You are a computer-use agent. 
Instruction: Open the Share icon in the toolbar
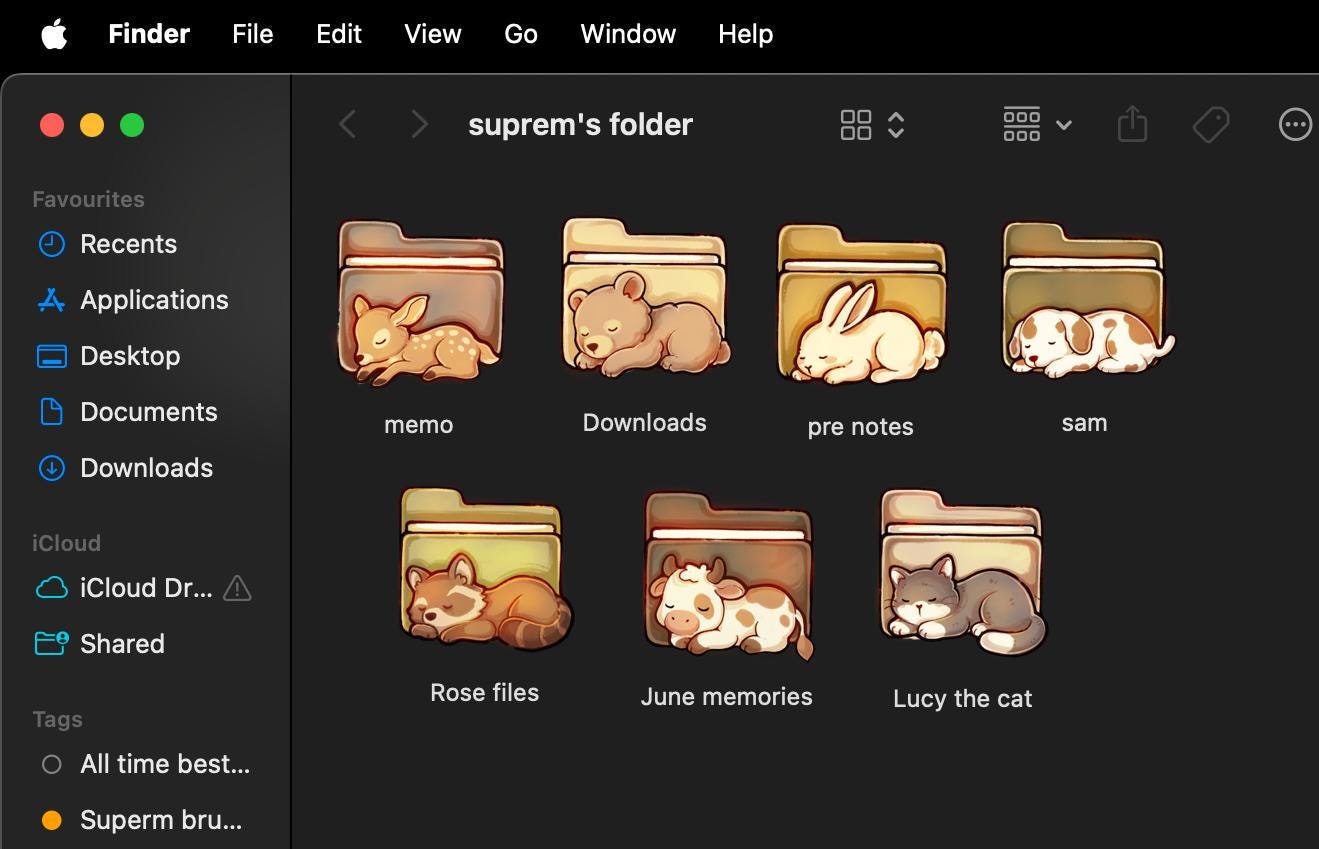1131,124
